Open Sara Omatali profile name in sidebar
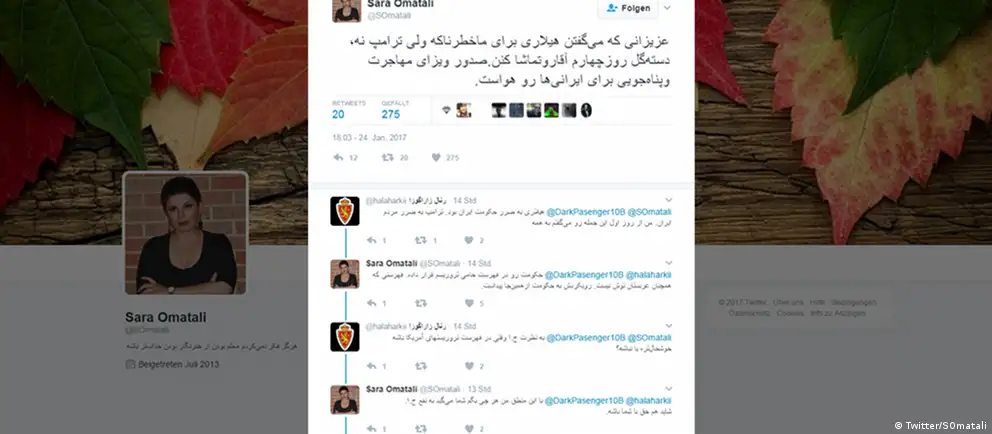This screenshot has width=992, height=434. pyautogui.click(x=165, y=317)
